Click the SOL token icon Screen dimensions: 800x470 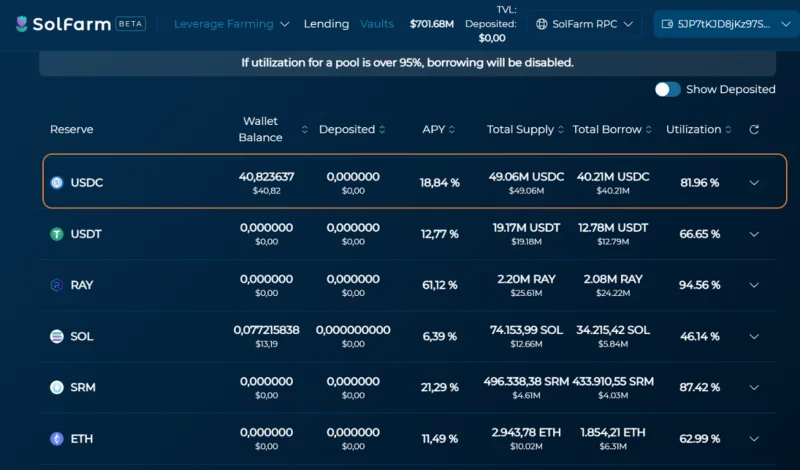[57, 336]
